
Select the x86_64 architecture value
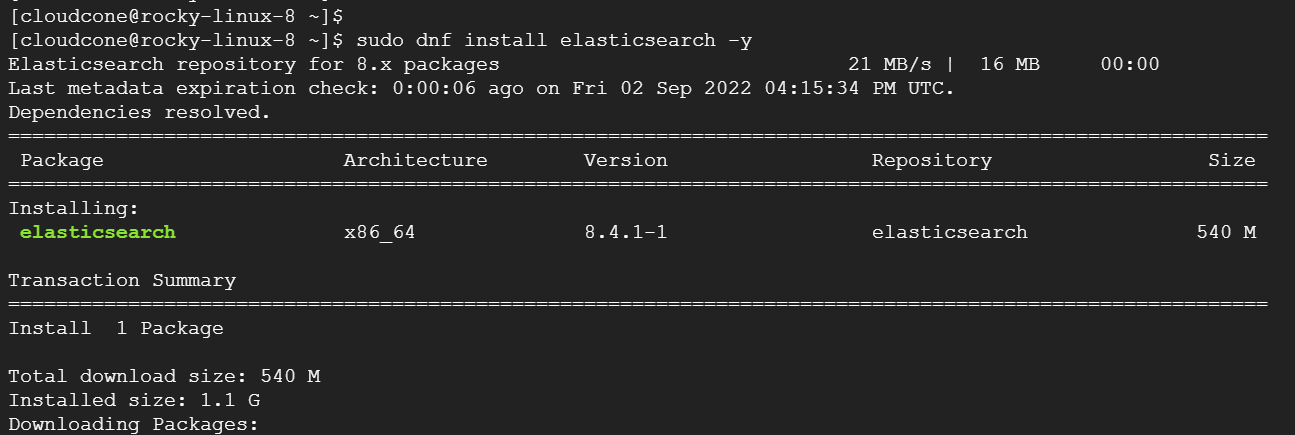pyautogui.click(x=379, y=232)
